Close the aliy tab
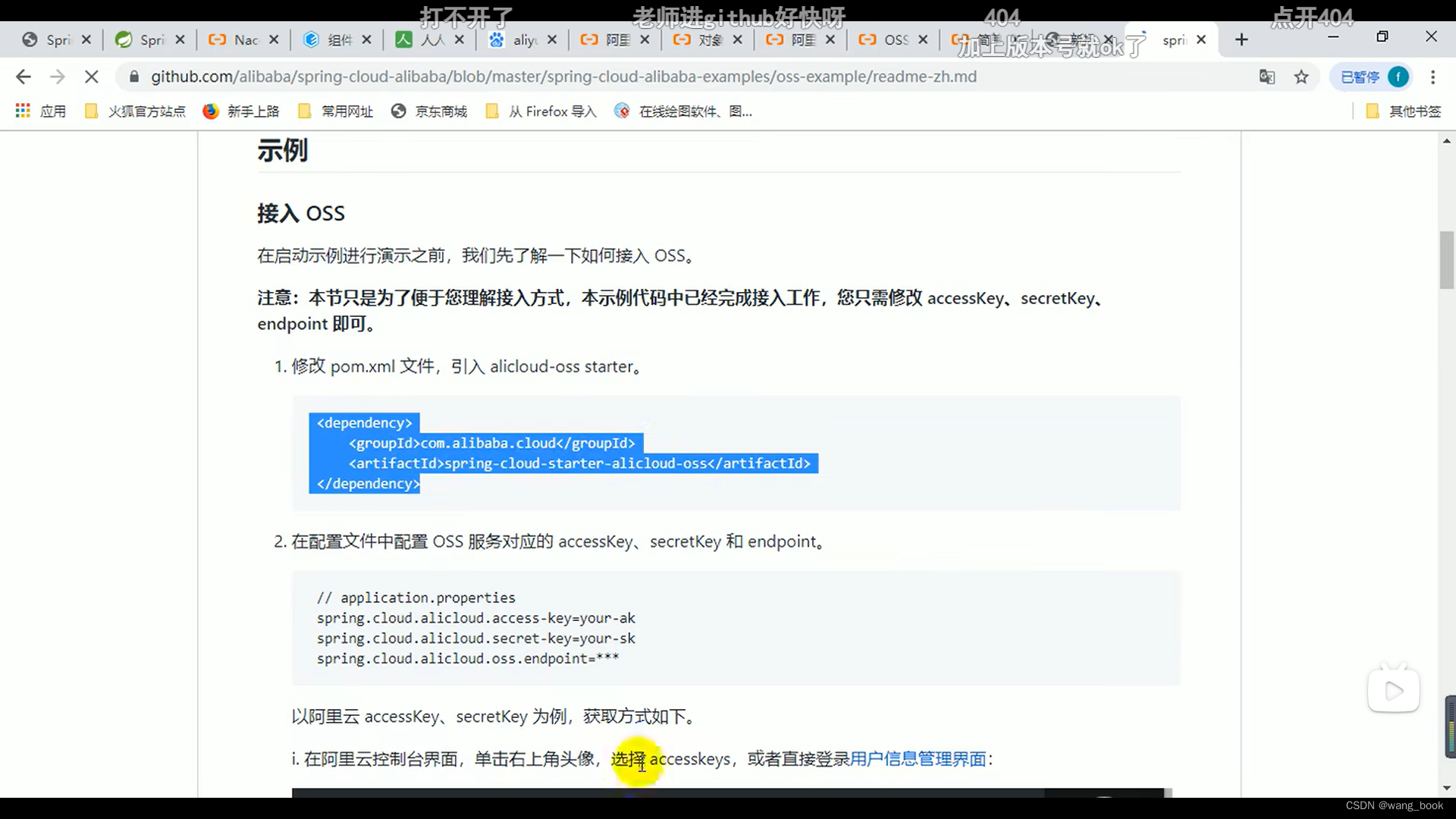 coord(552,39)
